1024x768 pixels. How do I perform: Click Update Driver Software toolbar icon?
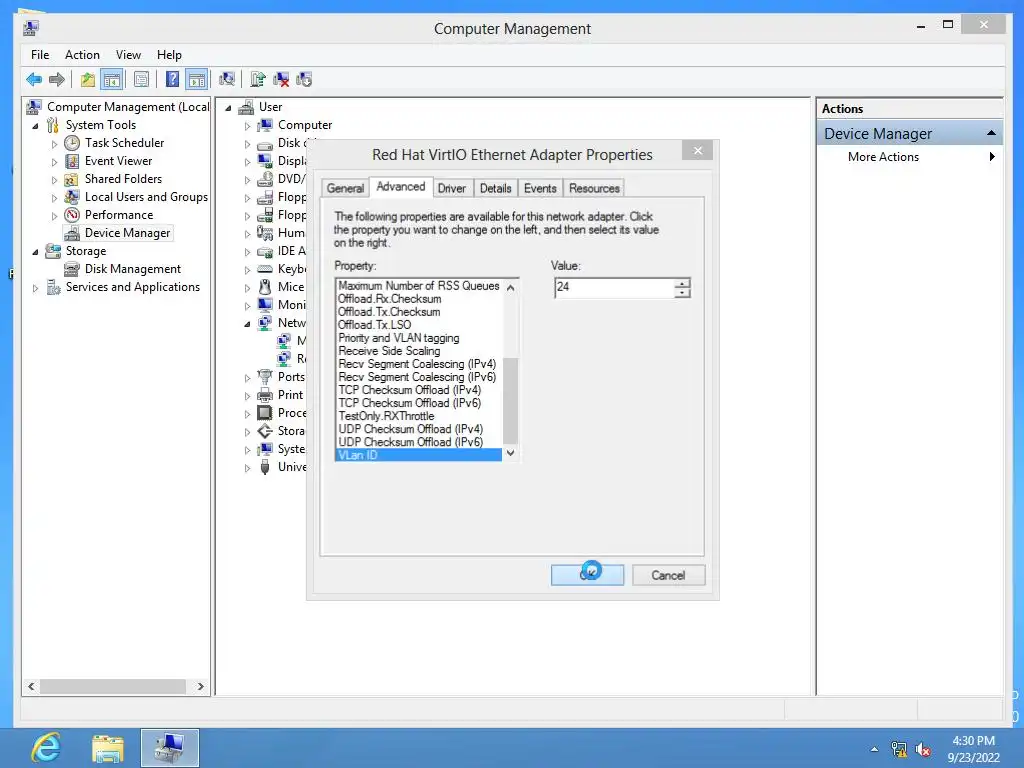pyautogui.click(x=258, y=80)
